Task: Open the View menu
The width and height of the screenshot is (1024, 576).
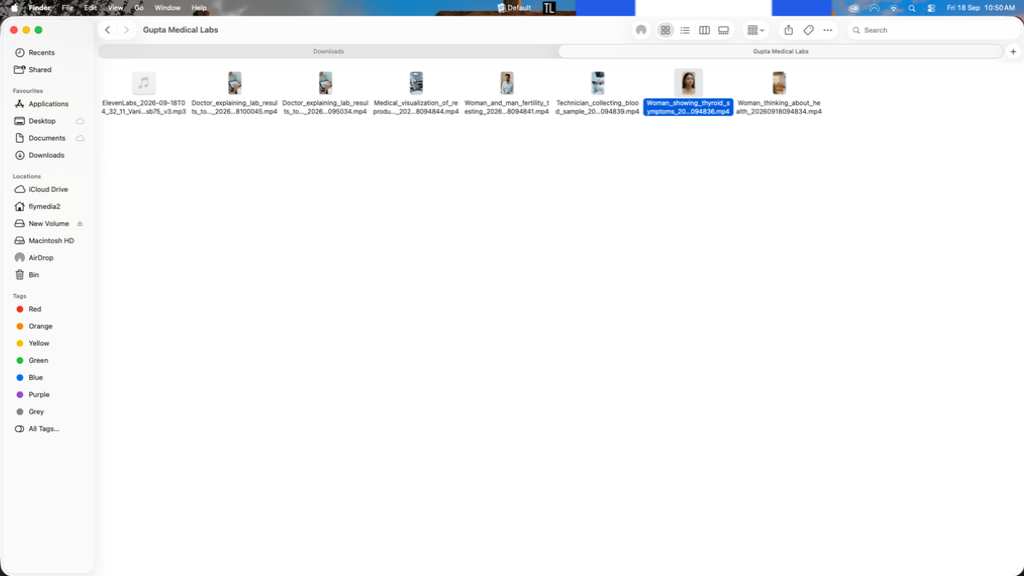Action: (x=115, y=8)
